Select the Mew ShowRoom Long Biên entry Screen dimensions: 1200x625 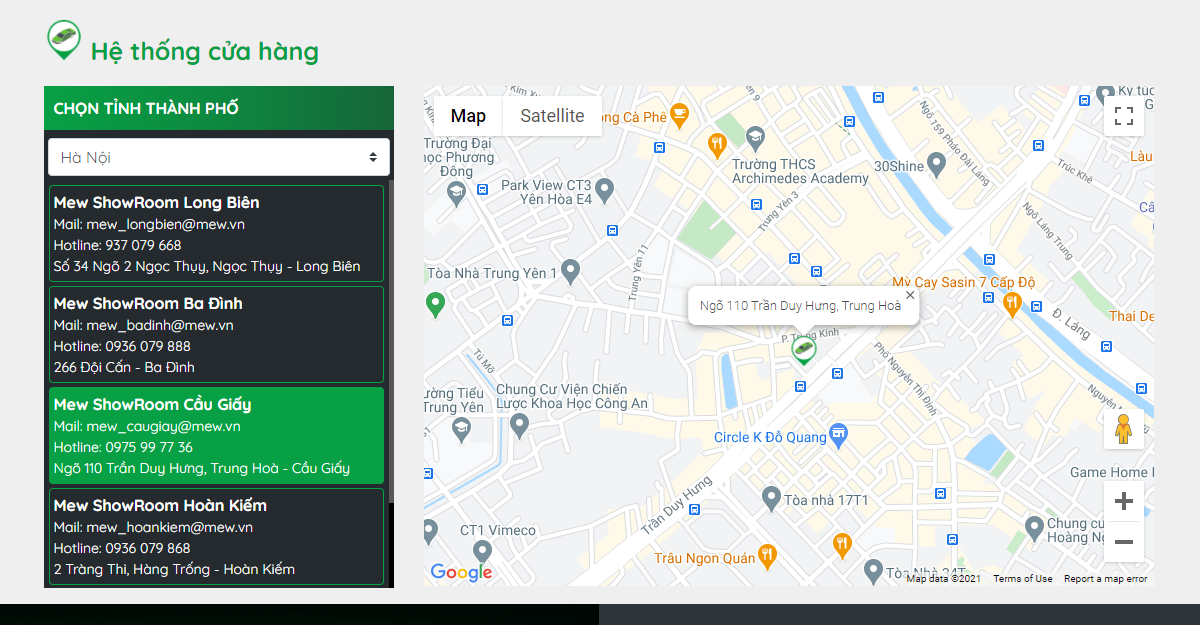(217, 233)
